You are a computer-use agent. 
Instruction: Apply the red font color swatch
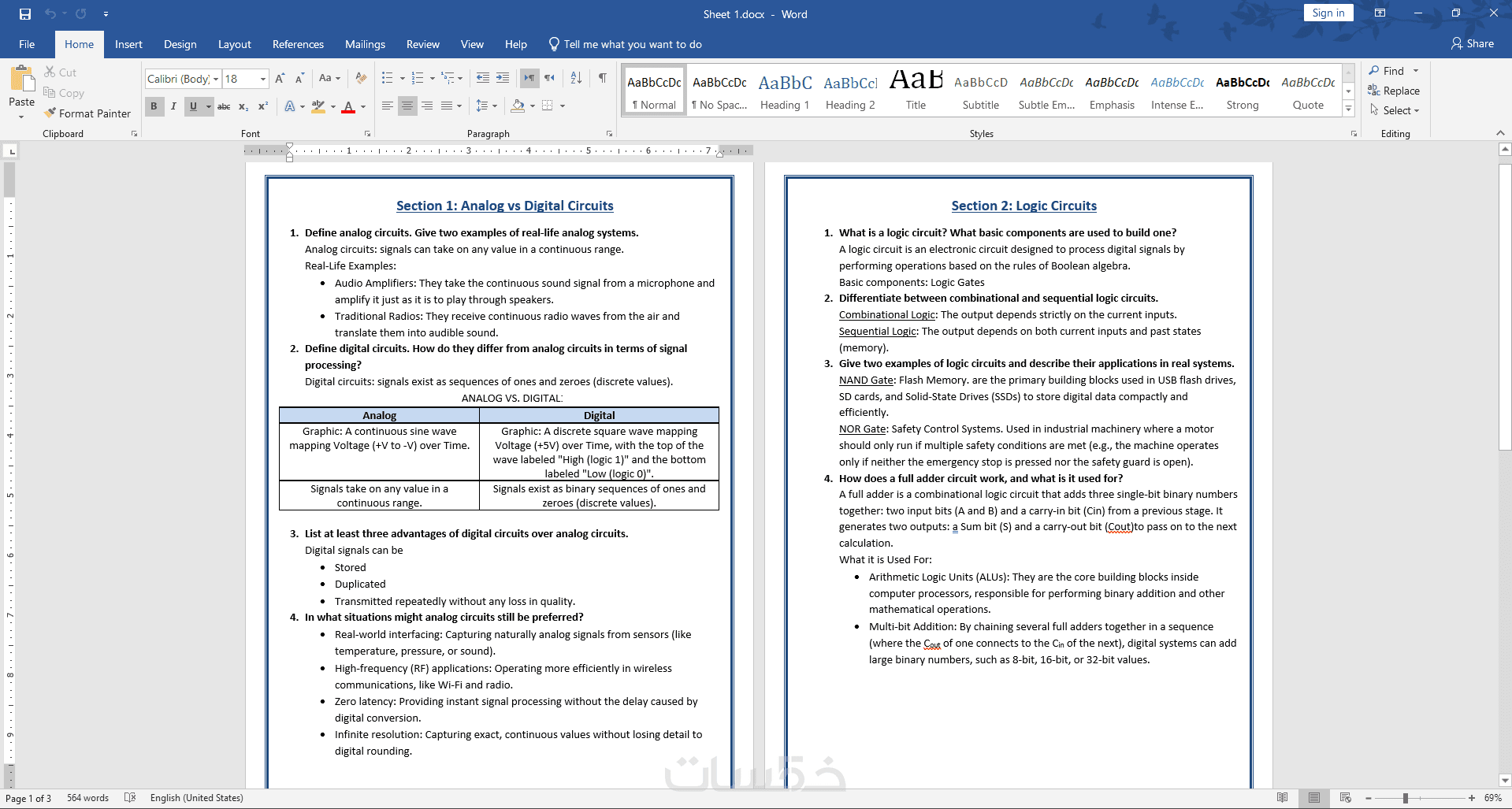(348, 106)
